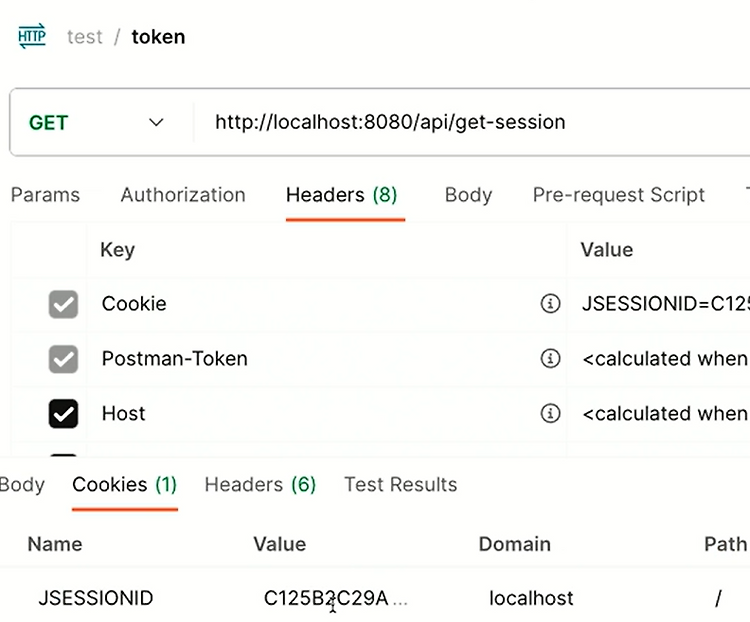Image resolution: width=750 pixels, height=622 pixels.
Task: Open response Headers (6) tab
Action: click(260, 485)
